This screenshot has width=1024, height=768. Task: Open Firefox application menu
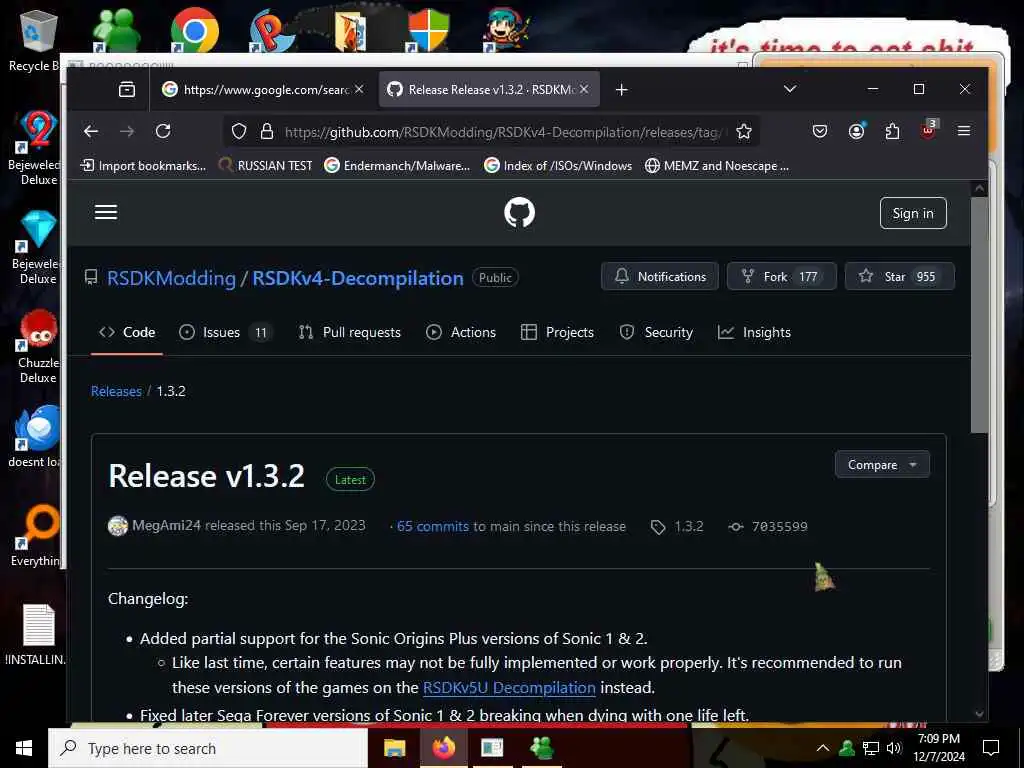pos(963,131)
